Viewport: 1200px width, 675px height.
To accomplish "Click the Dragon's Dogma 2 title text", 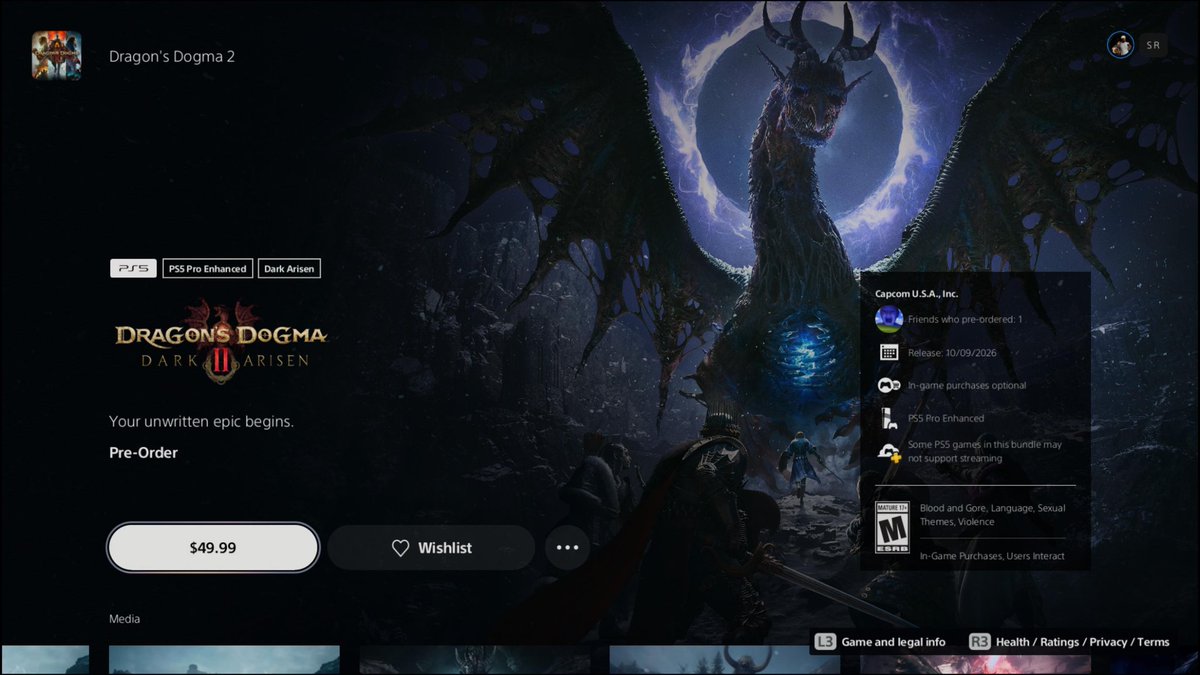I will tap(172, 56).
